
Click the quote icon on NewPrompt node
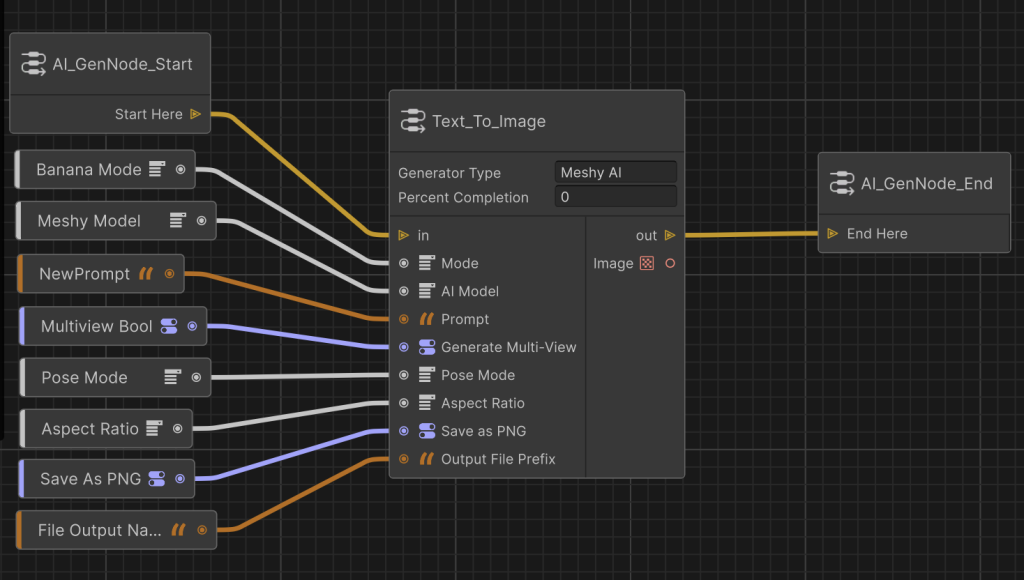click(x=146, y=274)
